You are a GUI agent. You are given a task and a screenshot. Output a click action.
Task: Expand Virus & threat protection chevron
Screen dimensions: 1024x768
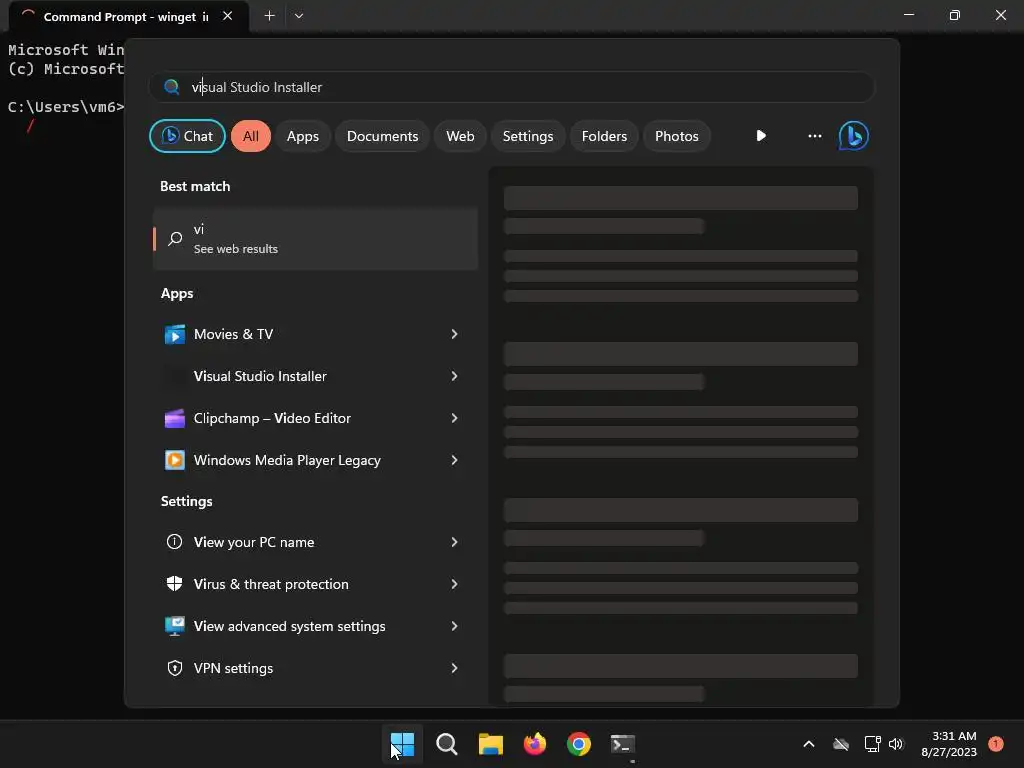(455, 584)
